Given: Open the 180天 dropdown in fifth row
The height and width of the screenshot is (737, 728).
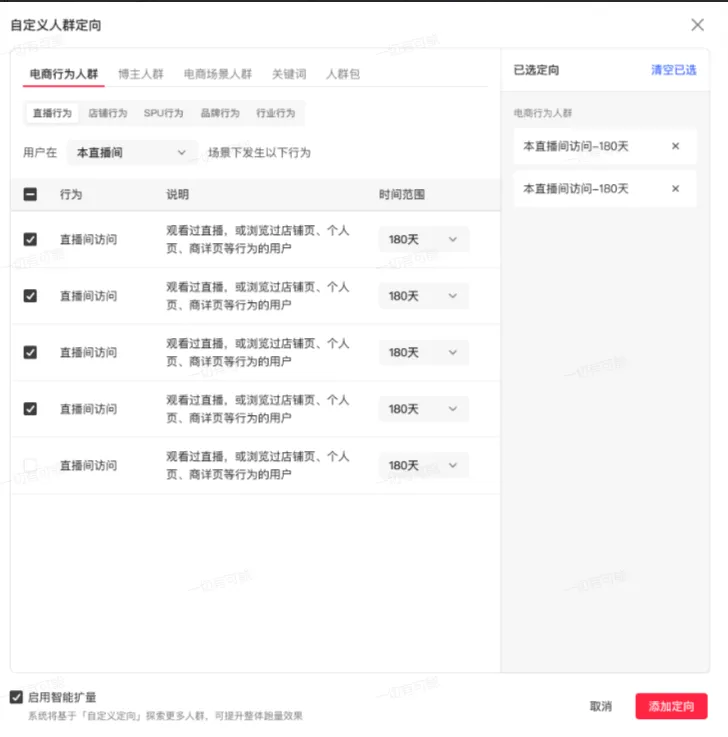Looking at the screenshot, I should (x=423, y=465).
